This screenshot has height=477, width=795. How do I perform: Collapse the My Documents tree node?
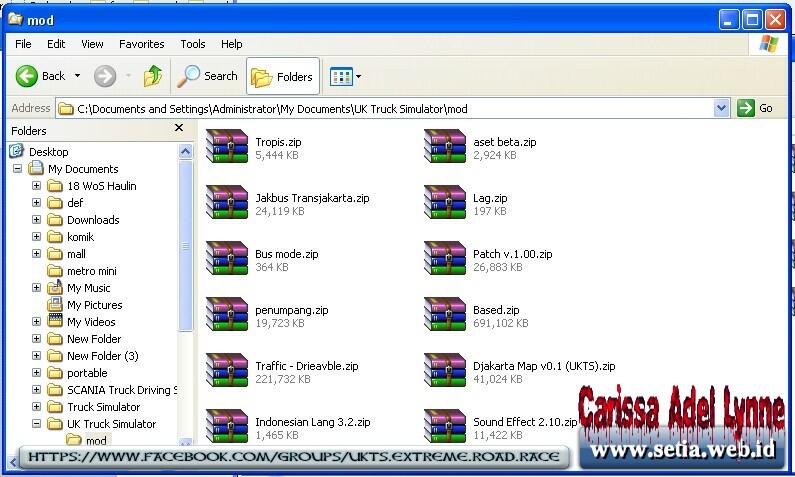point(18,168)
